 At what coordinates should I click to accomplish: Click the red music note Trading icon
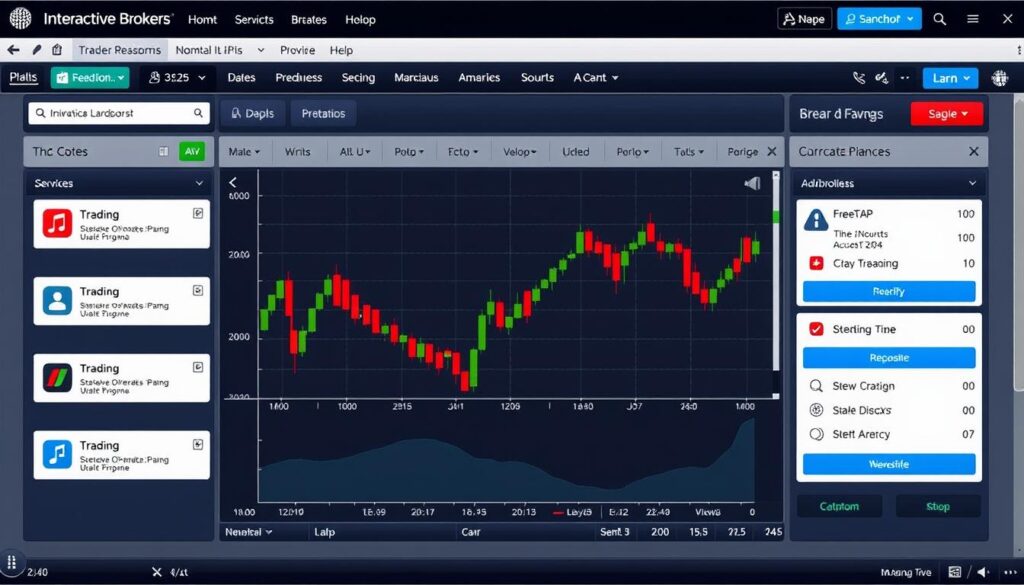click(57, 223)
